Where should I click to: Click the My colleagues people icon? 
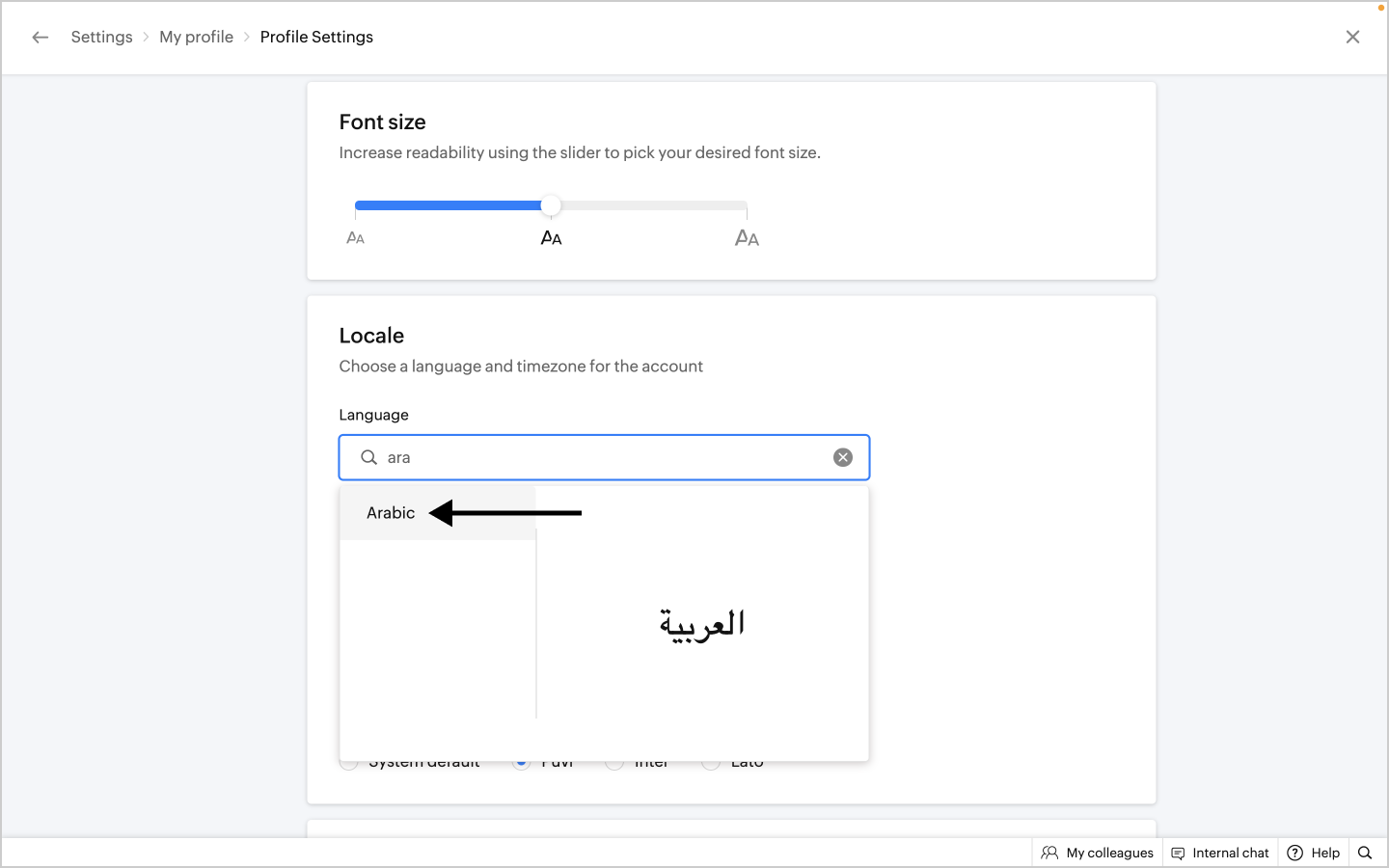point(1049,853)
